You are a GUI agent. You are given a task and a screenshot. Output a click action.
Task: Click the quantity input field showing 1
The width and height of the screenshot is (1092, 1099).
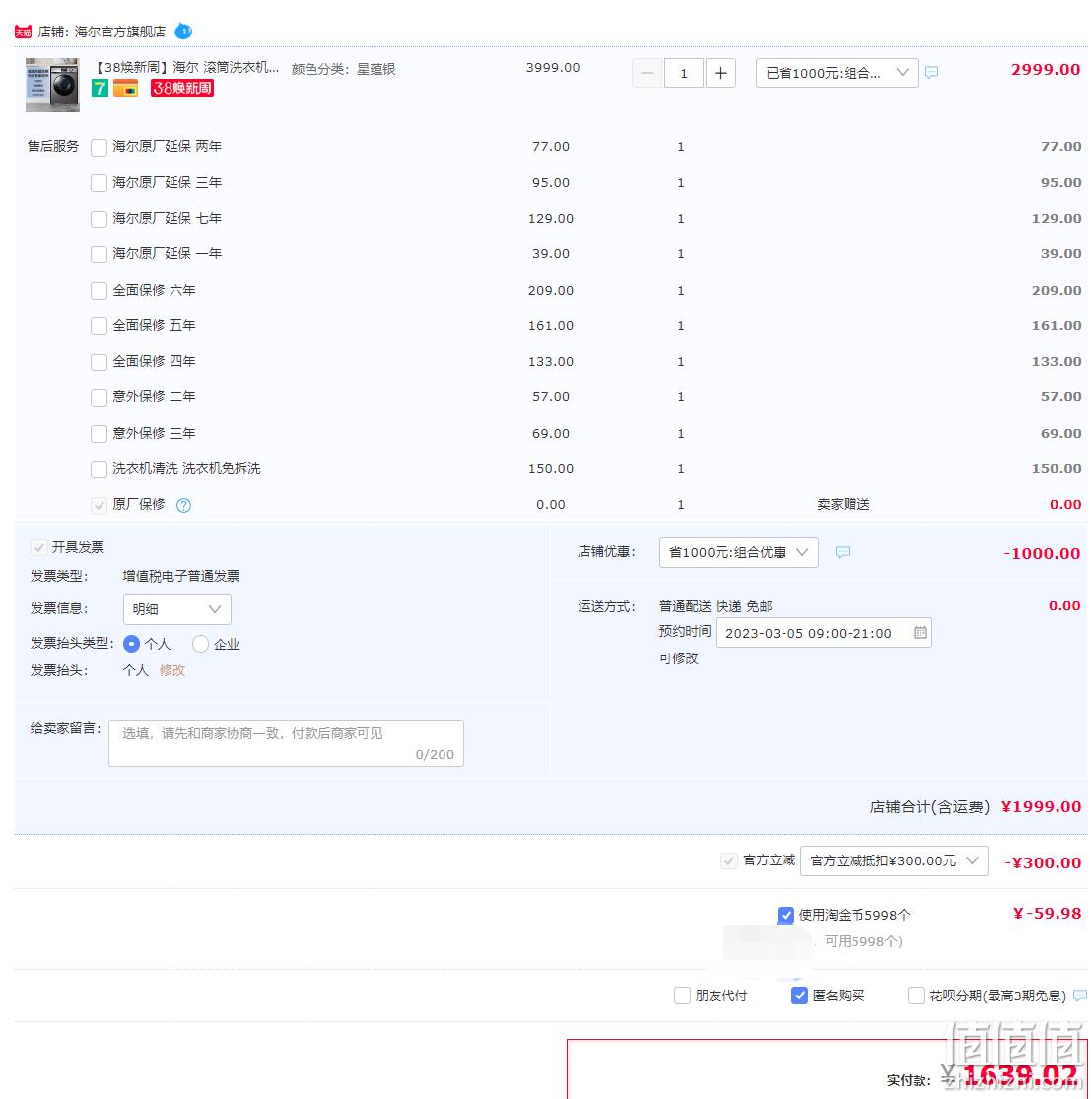(683, 73)
